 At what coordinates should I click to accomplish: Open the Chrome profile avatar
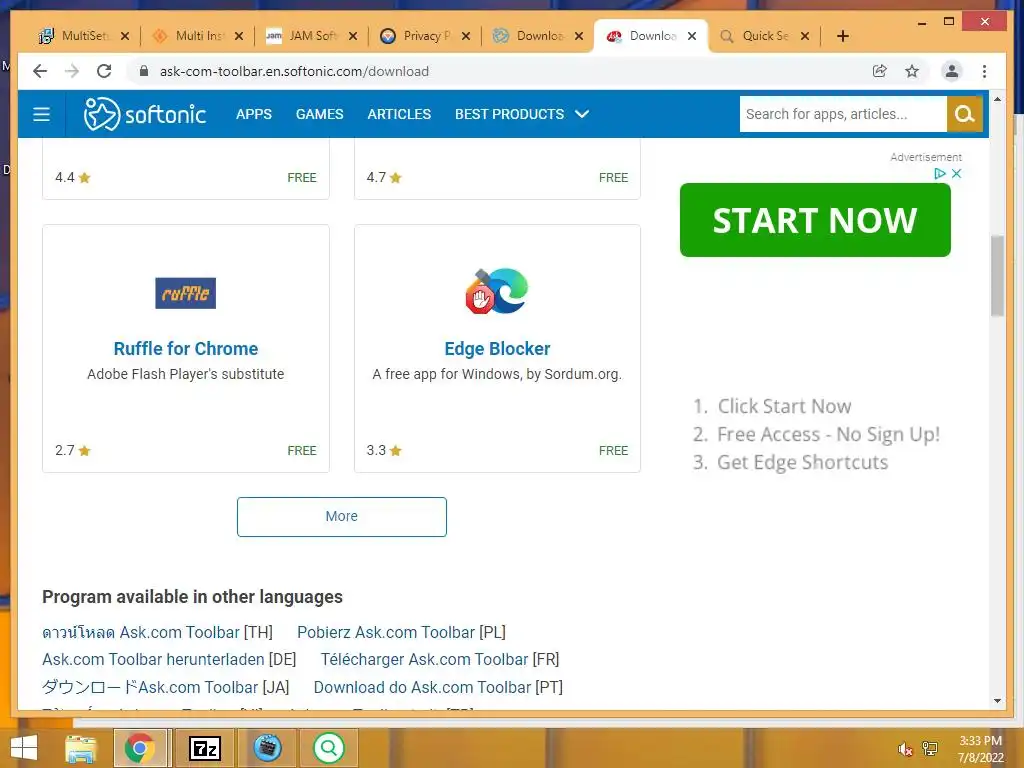(x=952, y=71)
